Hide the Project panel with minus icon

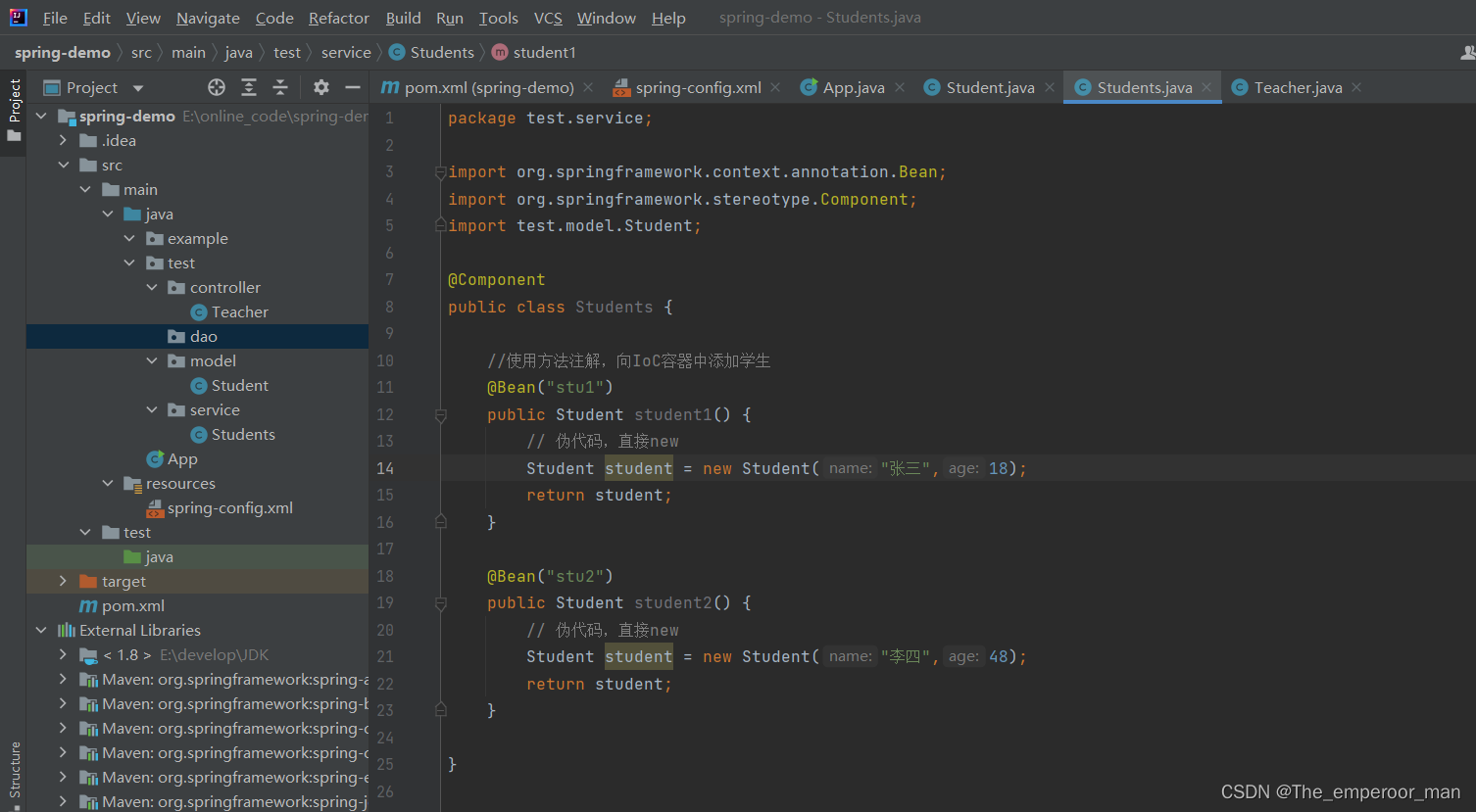tap(353, 87)
